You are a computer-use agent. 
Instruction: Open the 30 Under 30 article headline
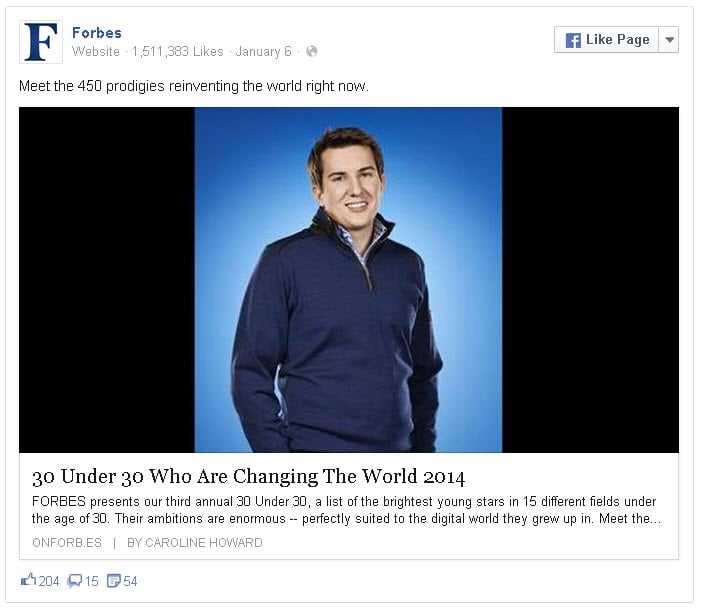coord(249,476)
